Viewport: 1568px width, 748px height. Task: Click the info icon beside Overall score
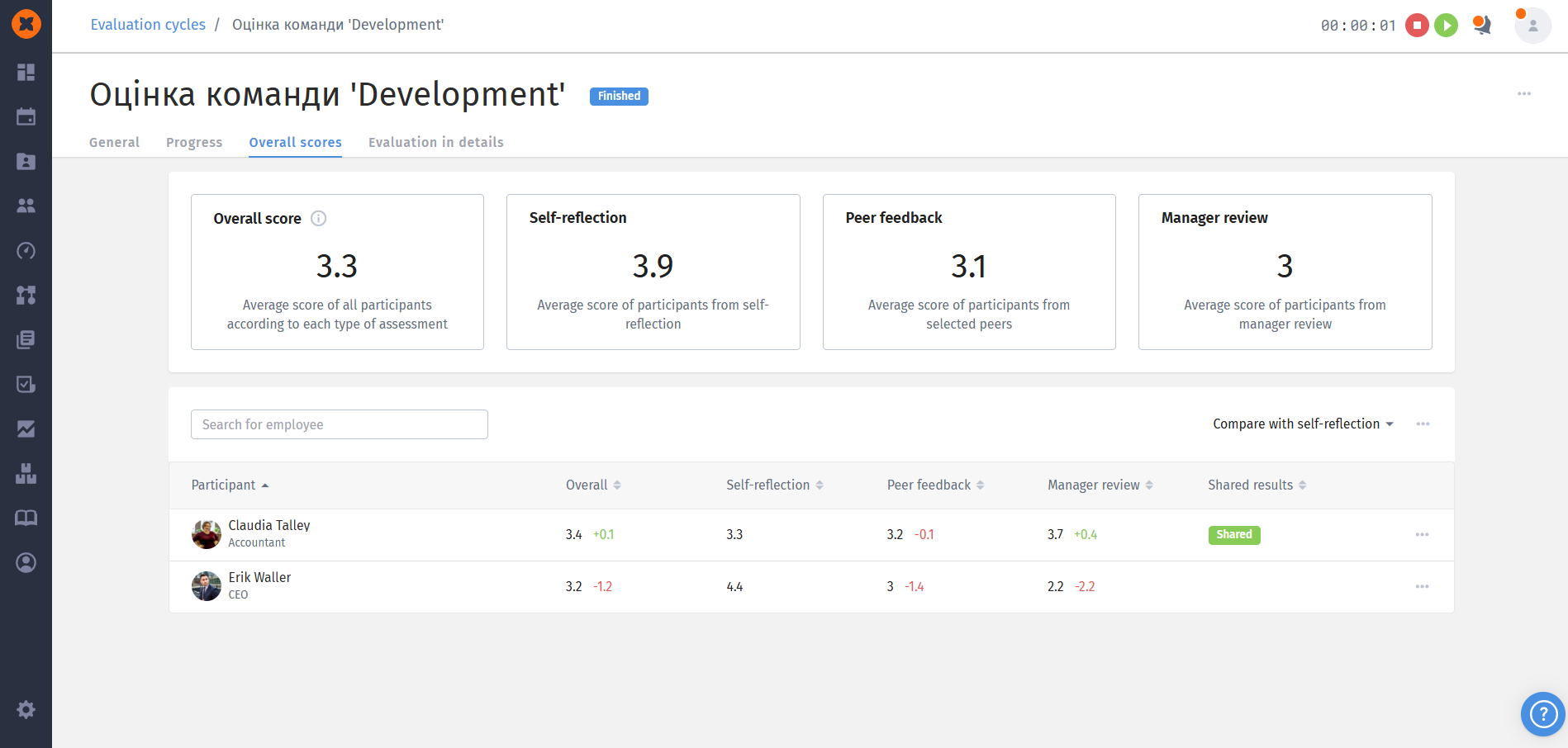coord(318,219)
